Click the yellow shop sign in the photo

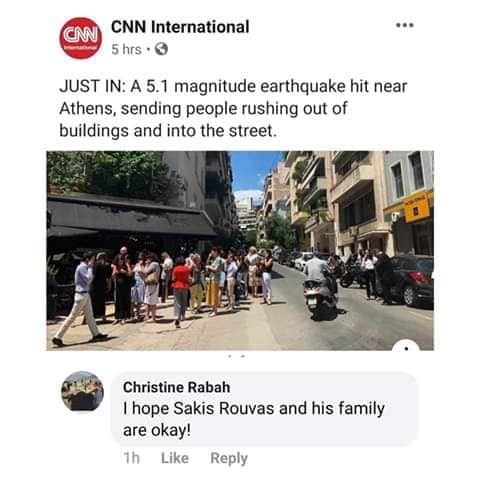417,207
